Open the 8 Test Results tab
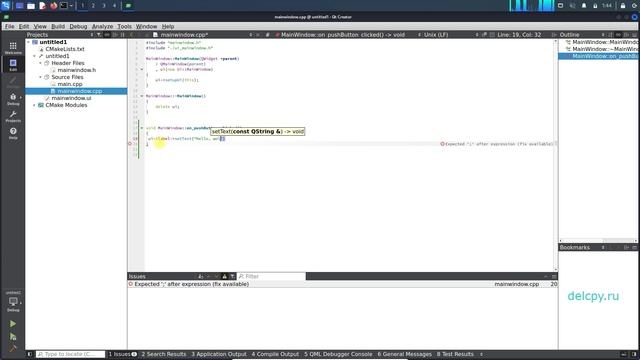 pos(455,354)
